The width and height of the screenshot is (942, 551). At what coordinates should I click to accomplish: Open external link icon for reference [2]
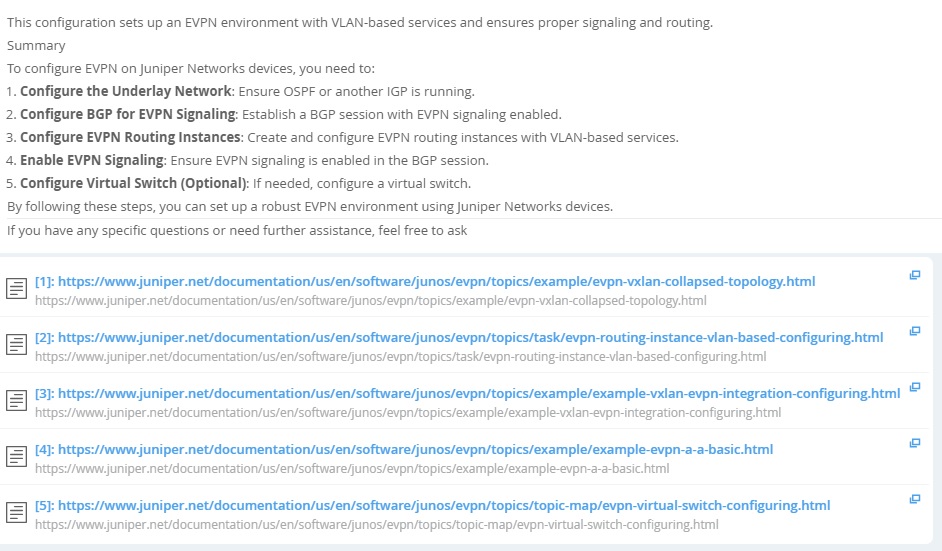tap(914, 331)
